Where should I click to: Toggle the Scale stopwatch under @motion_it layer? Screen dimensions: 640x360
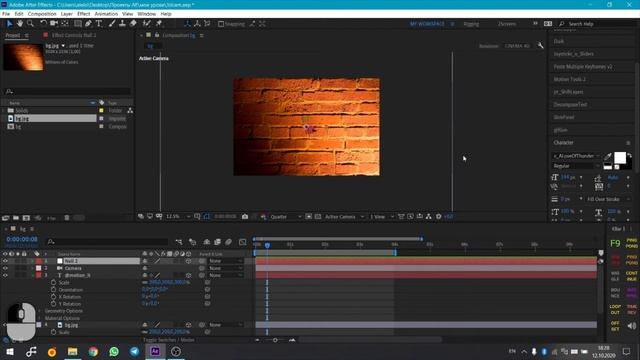pos(53,282)
